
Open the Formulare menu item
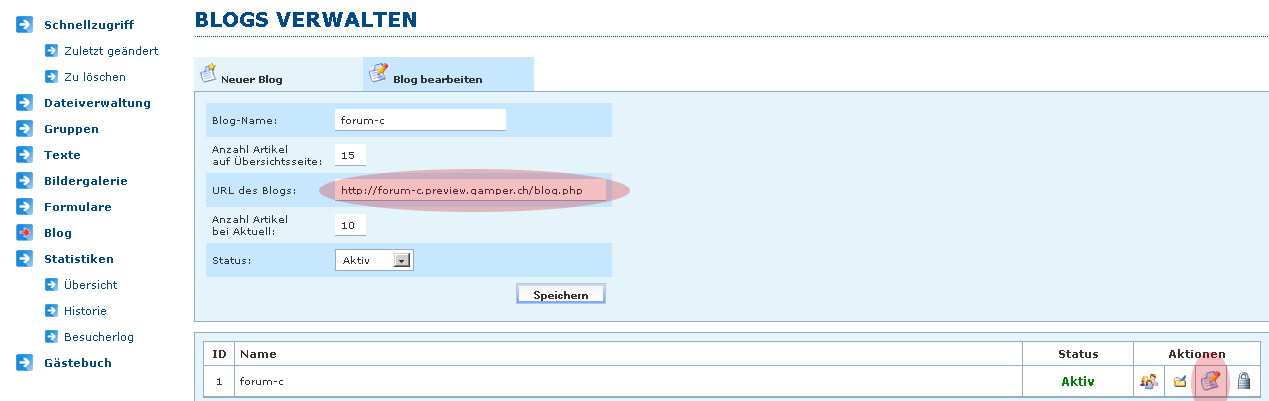click(77, 207)
